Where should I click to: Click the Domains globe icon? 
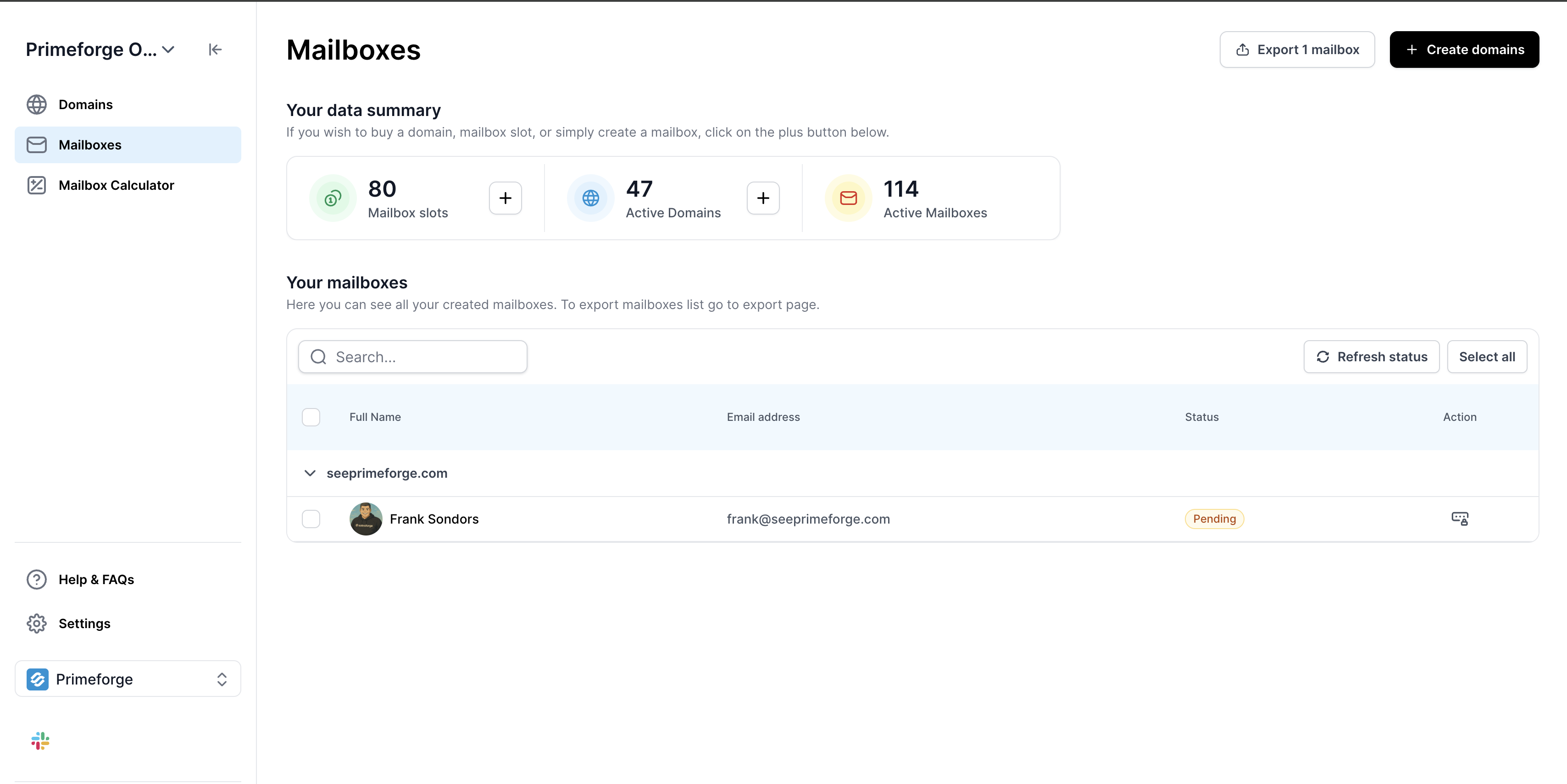pyautogui.click(x=37, y=105)
